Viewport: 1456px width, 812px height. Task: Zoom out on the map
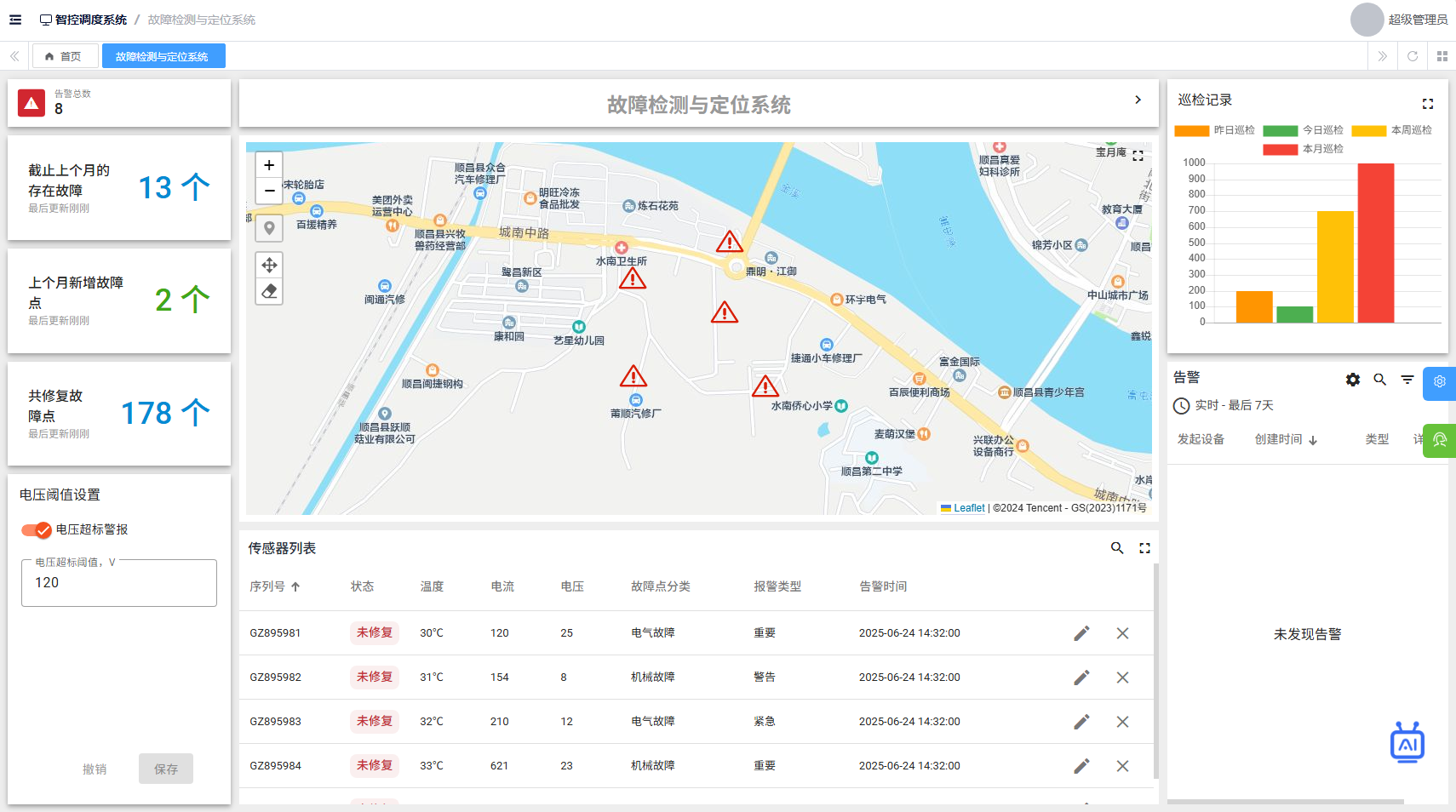[269, 190]
